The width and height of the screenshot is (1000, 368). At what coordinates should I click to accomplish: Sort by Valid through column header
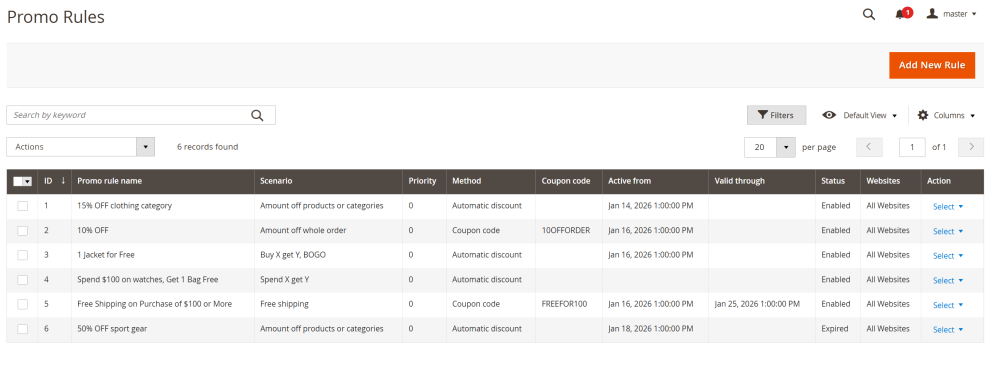click(762, 181)
